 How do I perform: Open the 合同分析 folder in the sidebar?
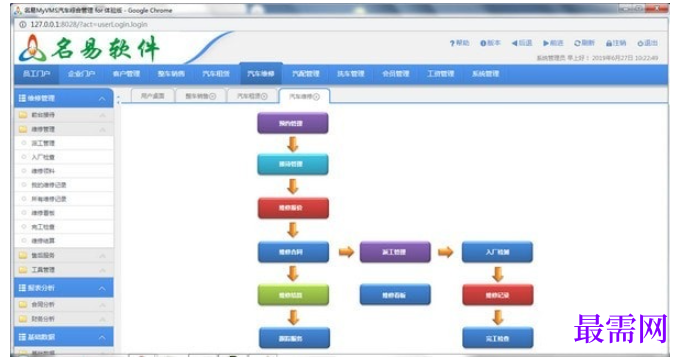coord(23,304)
